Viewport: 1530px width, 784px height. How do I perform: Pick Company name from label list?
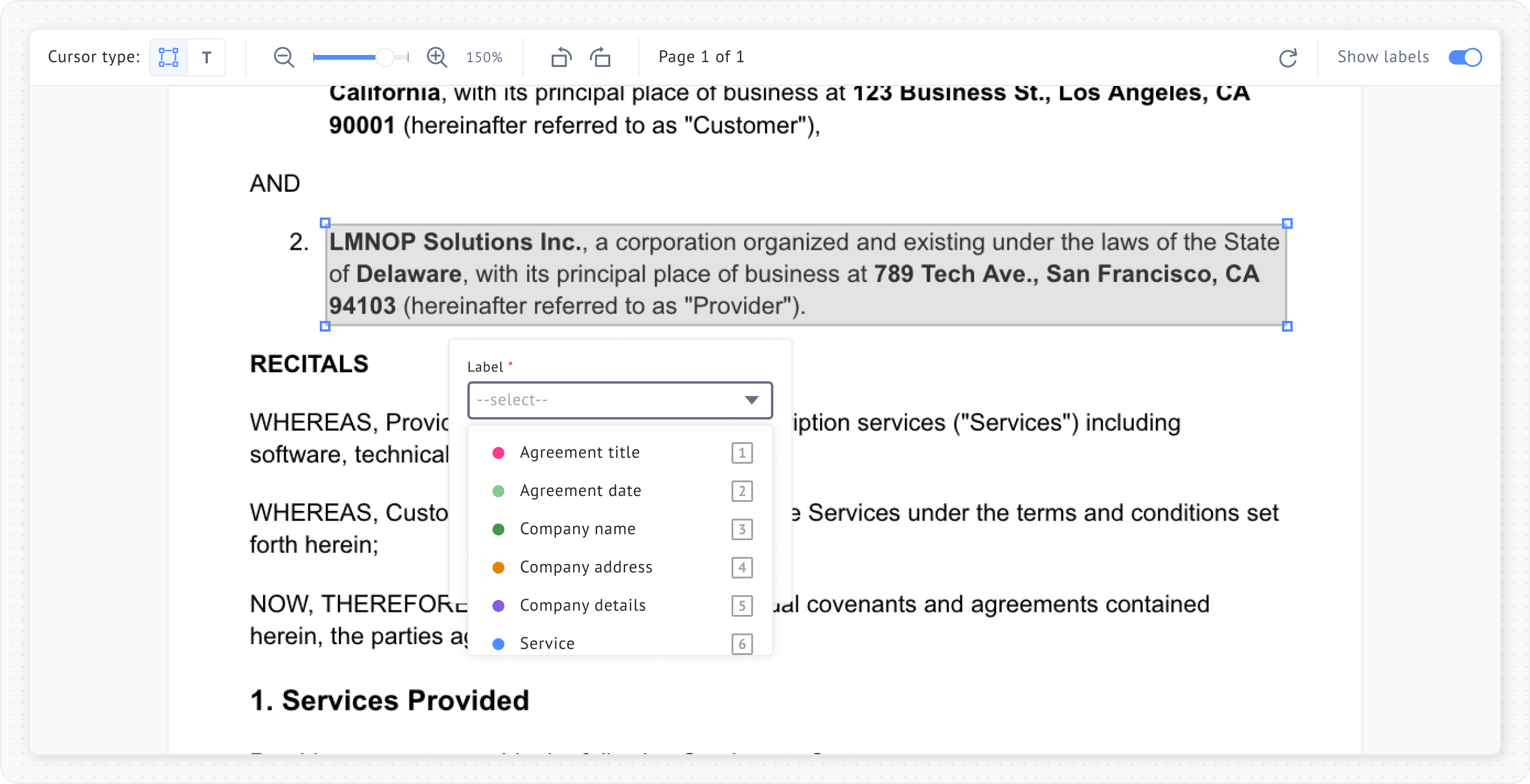coord(577,529)
